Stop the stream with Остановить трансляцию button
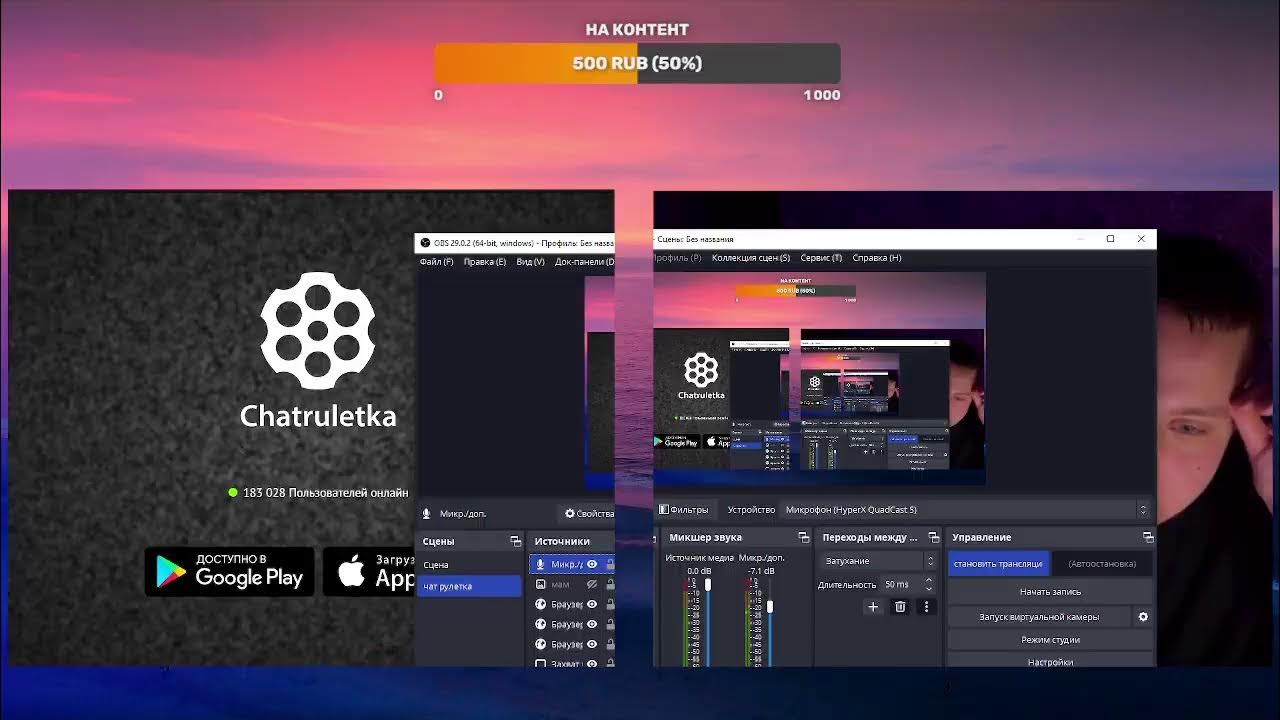This screenshot has width=1280, height=720. click(x=999, y=564)
